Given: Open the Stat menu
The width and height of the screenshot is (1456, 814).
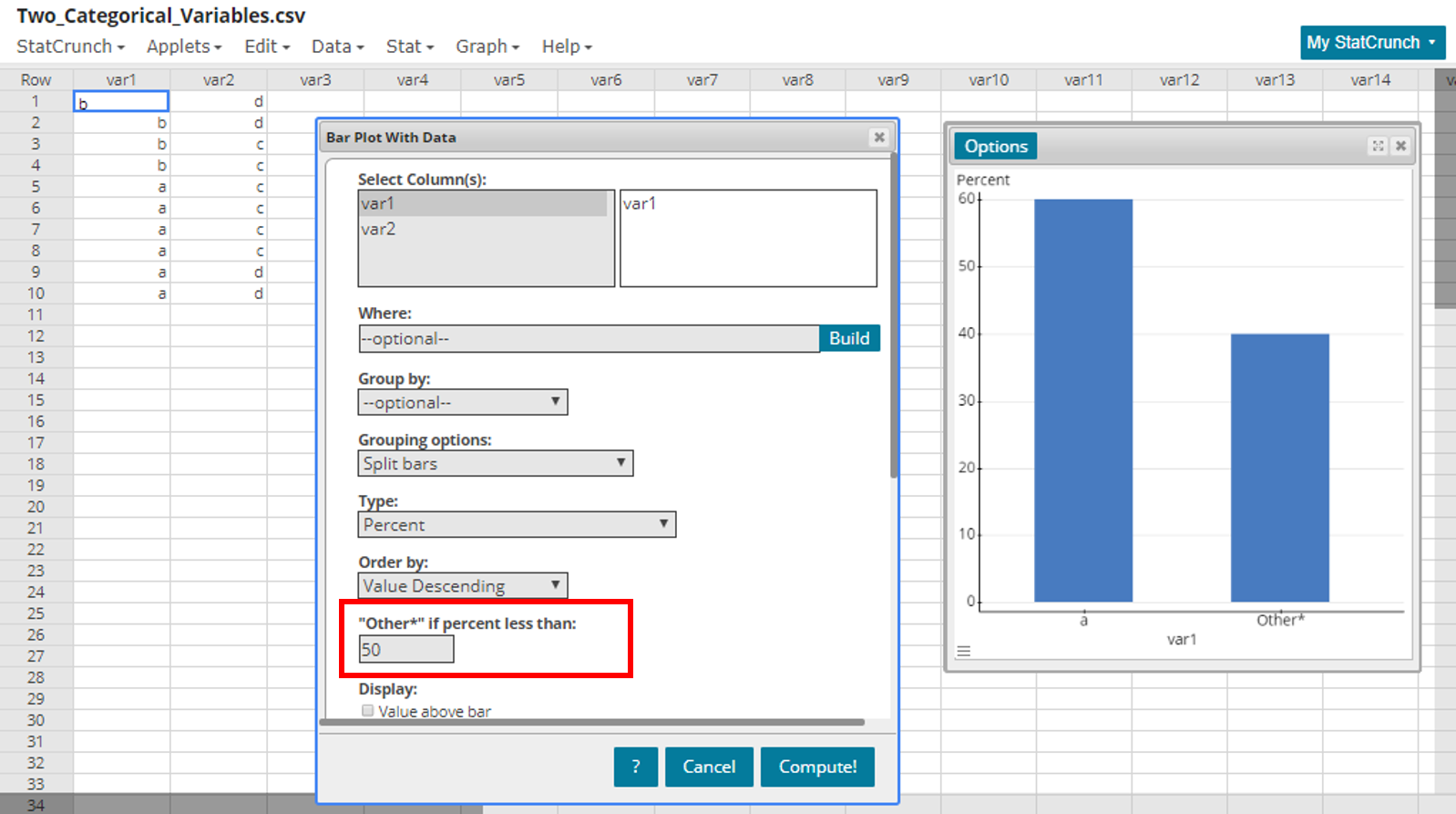Looking at the screenshot, I should [x=409, y=46].
